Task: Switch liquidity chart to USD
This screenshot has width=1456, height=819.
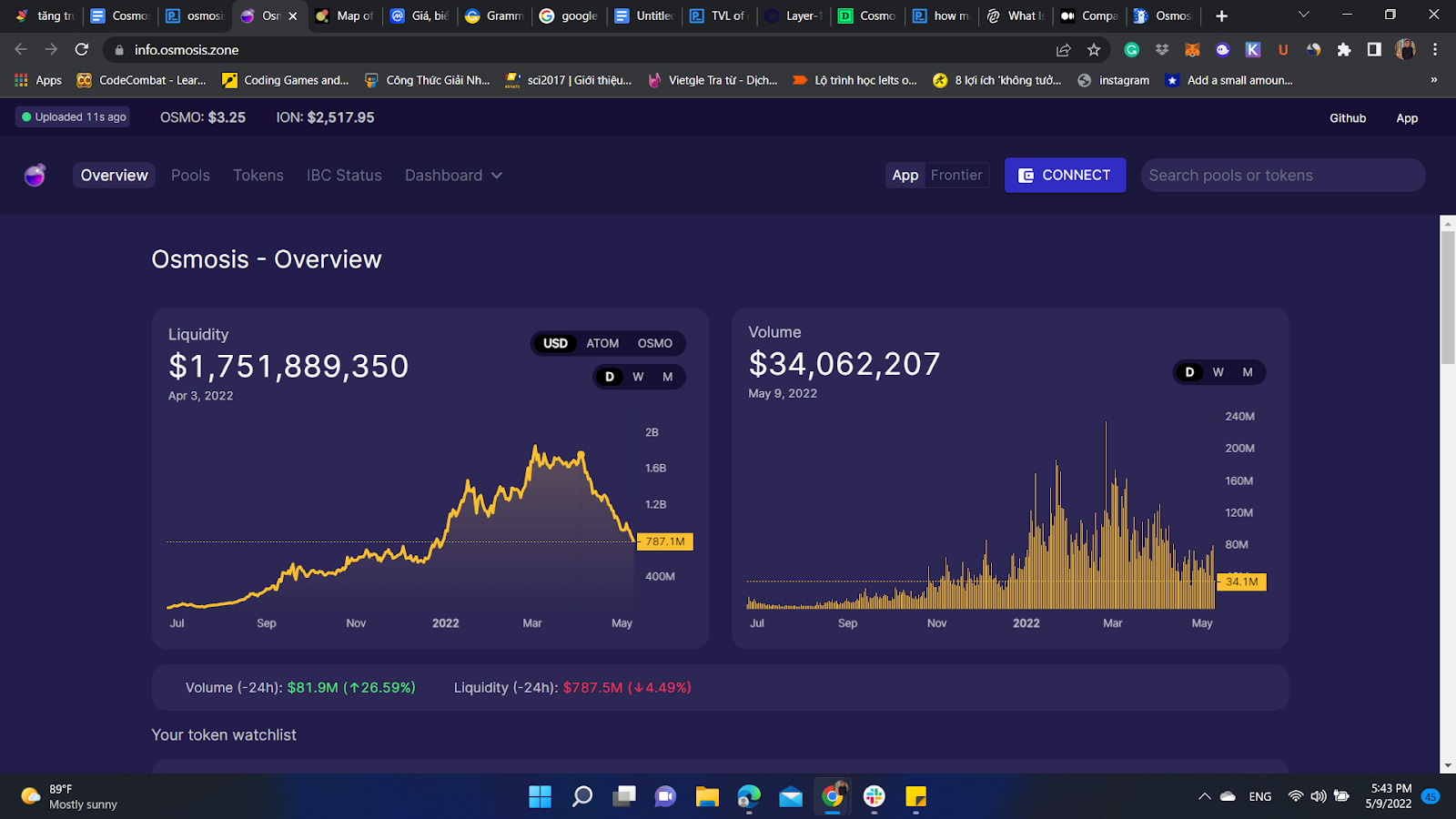Action: [x=555, y=343]
